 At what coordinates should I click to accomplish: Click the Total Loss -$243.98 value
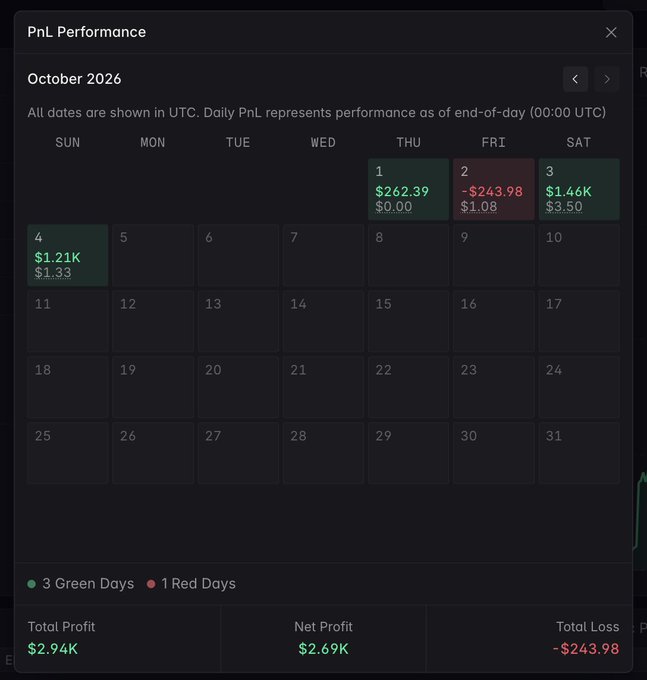point(586,649)
